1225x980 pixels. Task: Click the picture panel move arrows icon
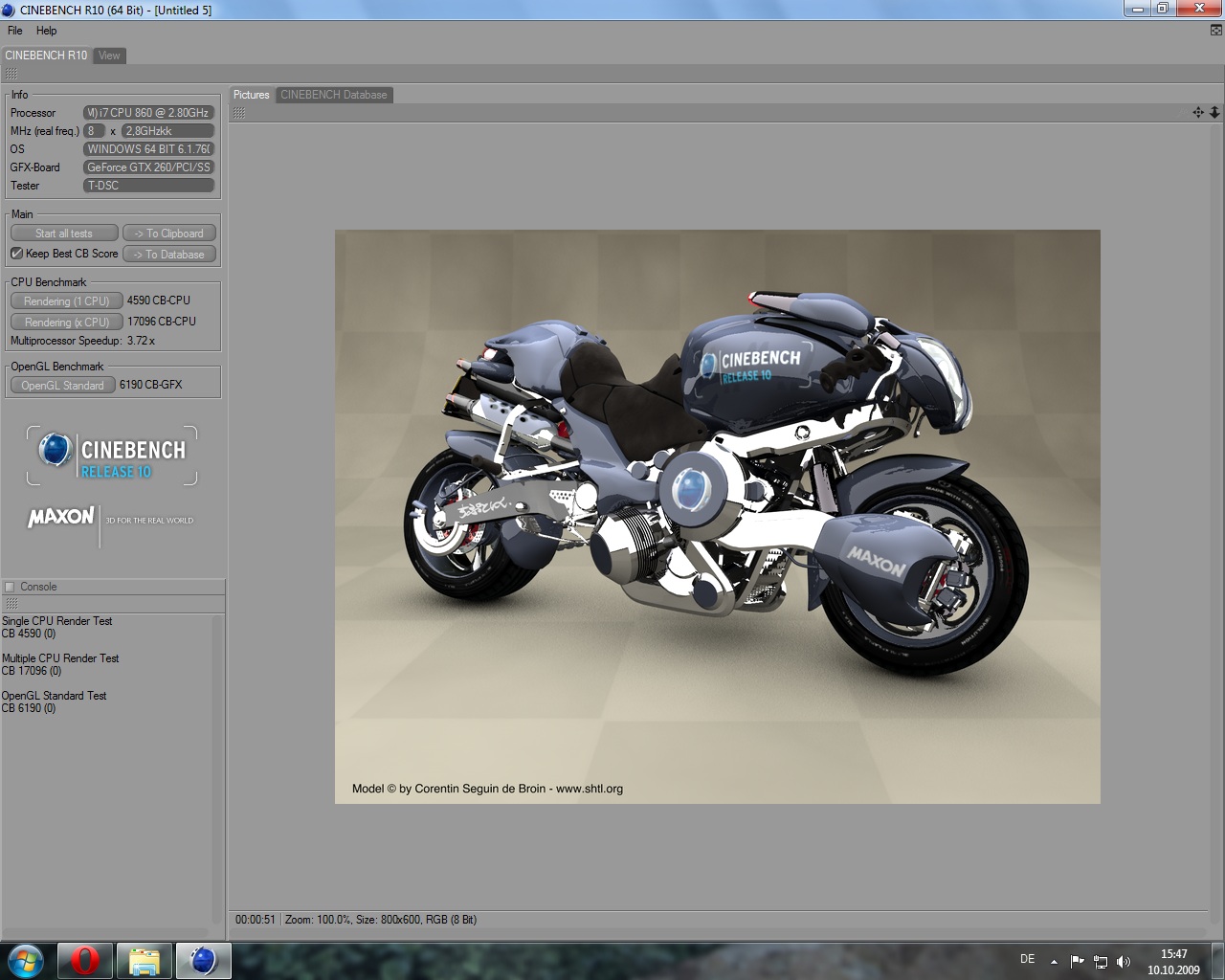(1198, 113)
